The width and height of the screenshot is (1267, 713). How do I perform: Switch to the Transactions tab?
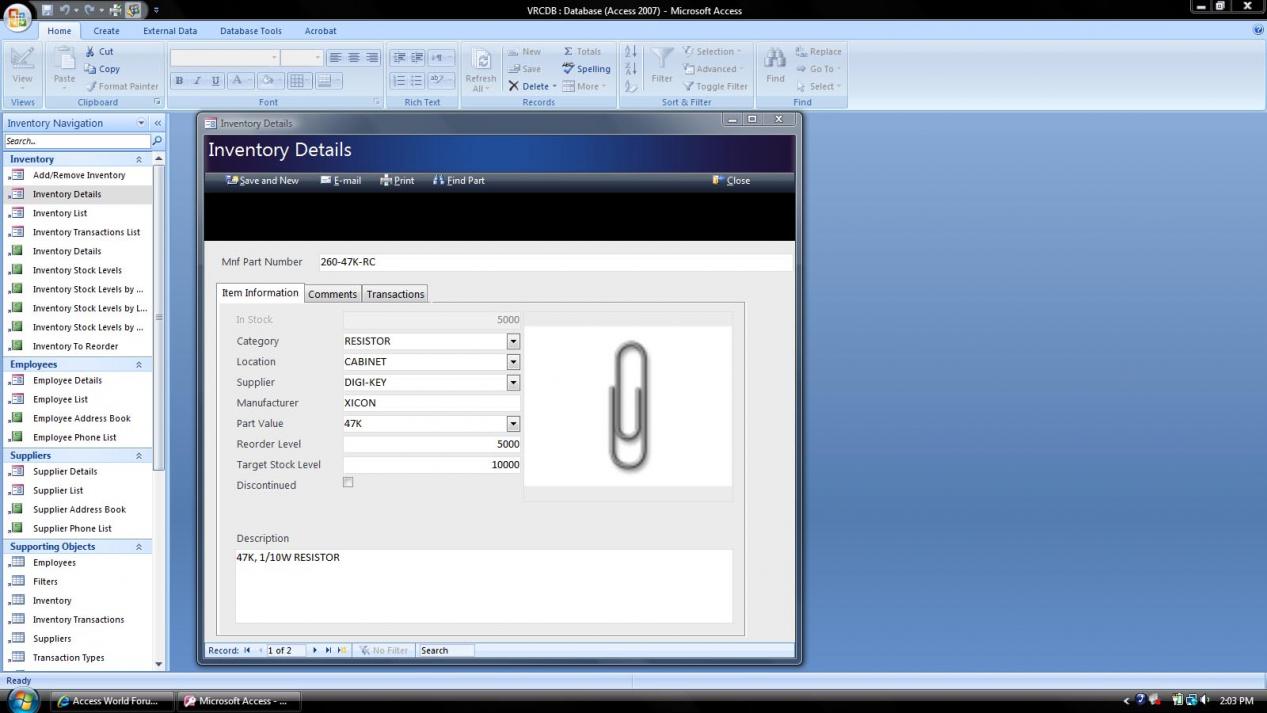coord(395,294)
